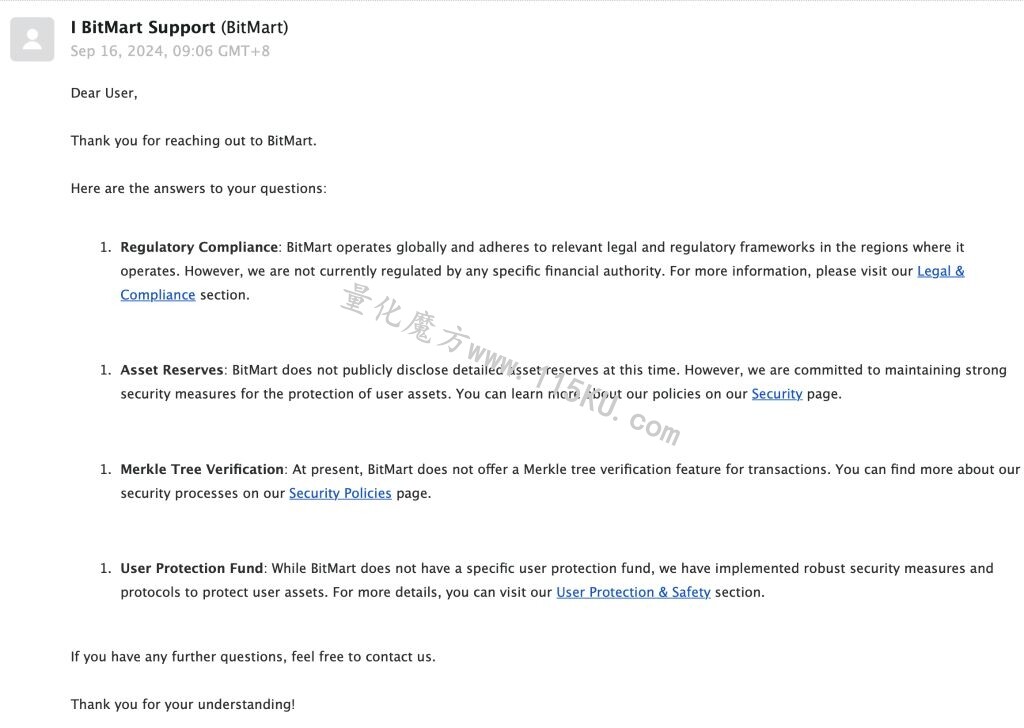Click the feel free to contact us line

[x=253, y=656]
